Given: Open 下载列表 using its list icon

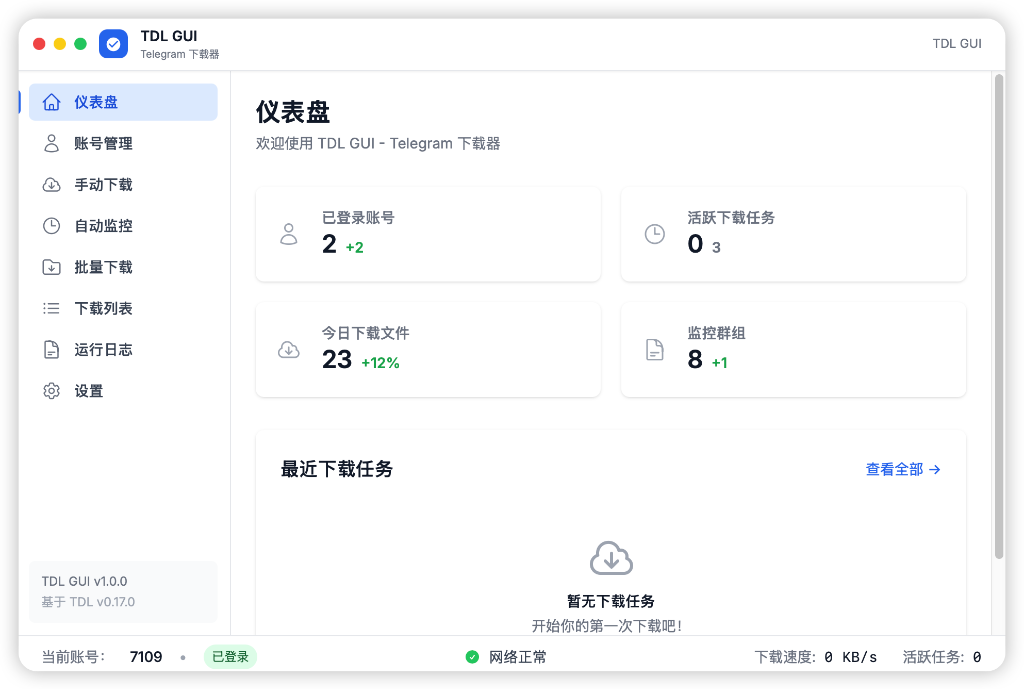Looking at the screenshot, I should click(51, 308).
